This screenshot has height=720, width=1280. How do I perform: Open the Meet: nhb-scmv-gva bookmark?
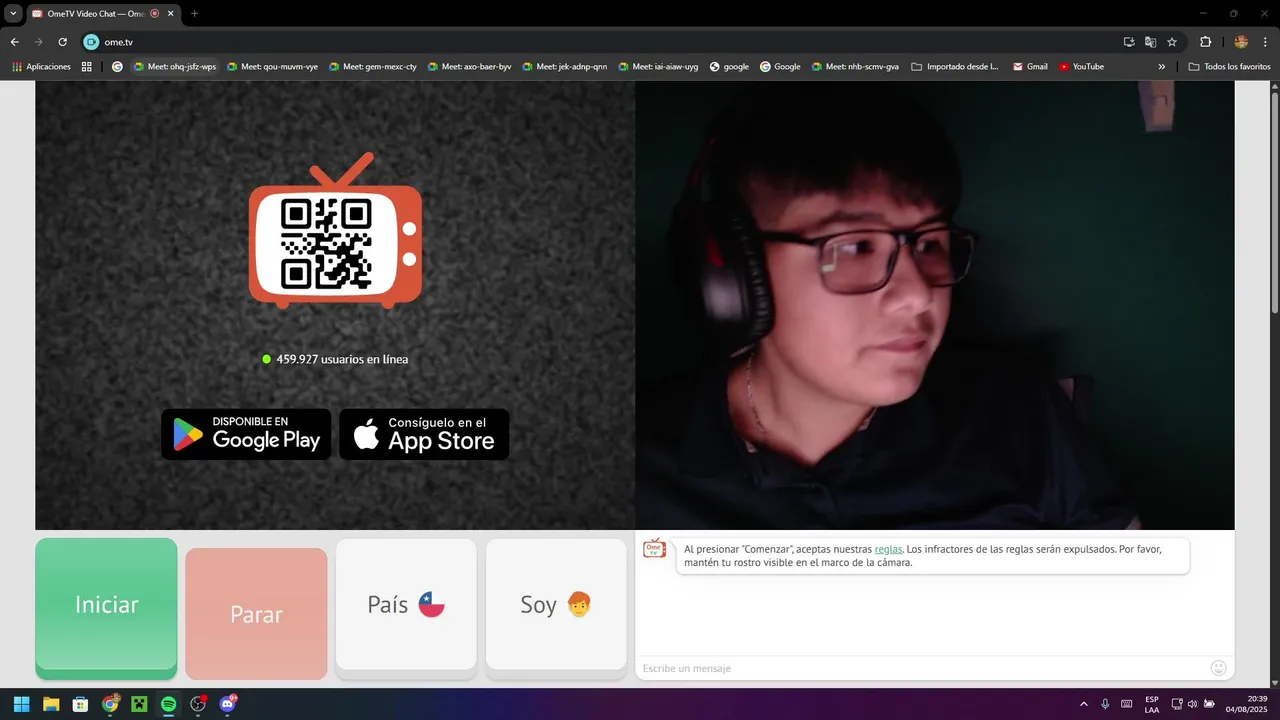point(855,67)
